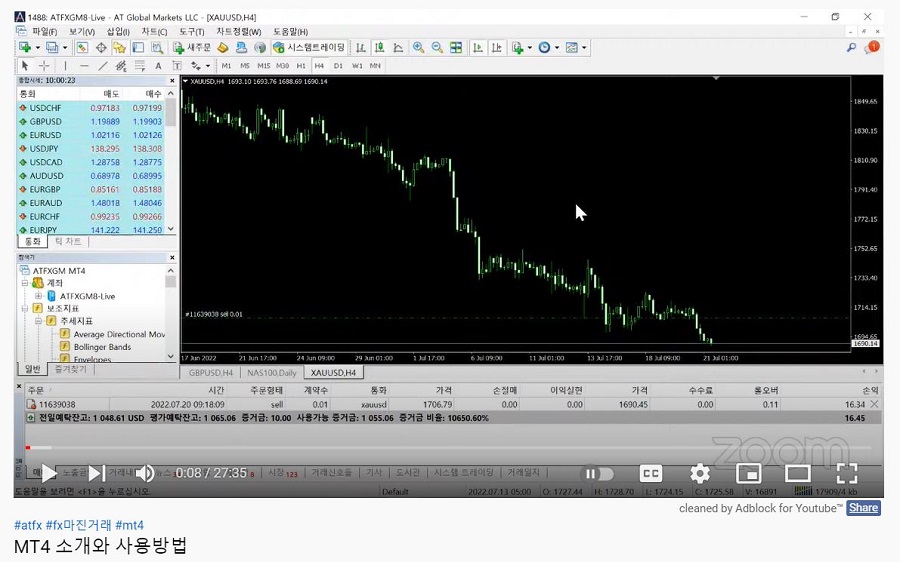
Task: Open the chart profiles icon
Action: [52, 48]
